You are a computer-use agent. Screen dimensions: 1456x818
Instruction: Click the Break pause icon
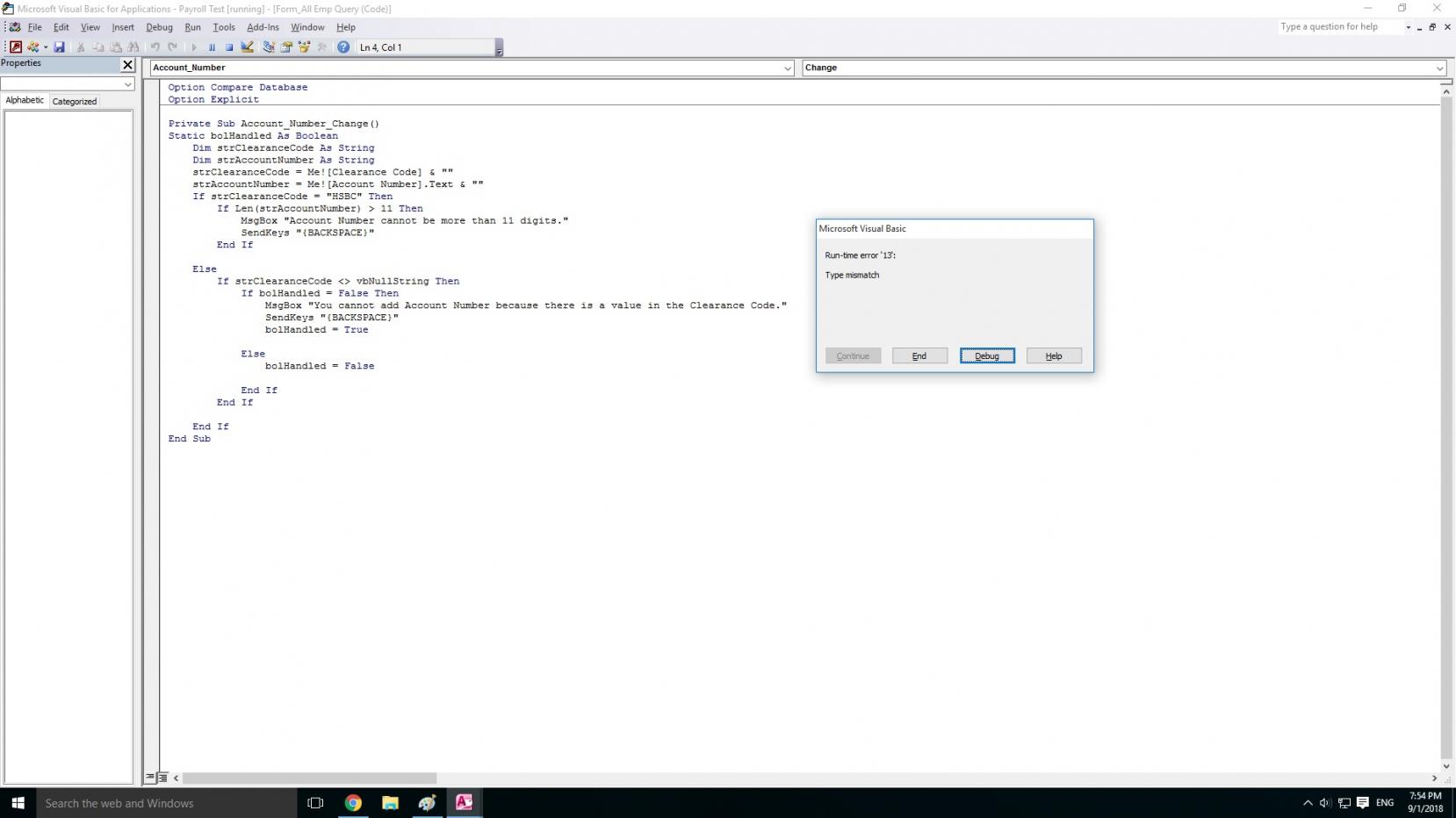pyautogui.click(x=212, y=47)
